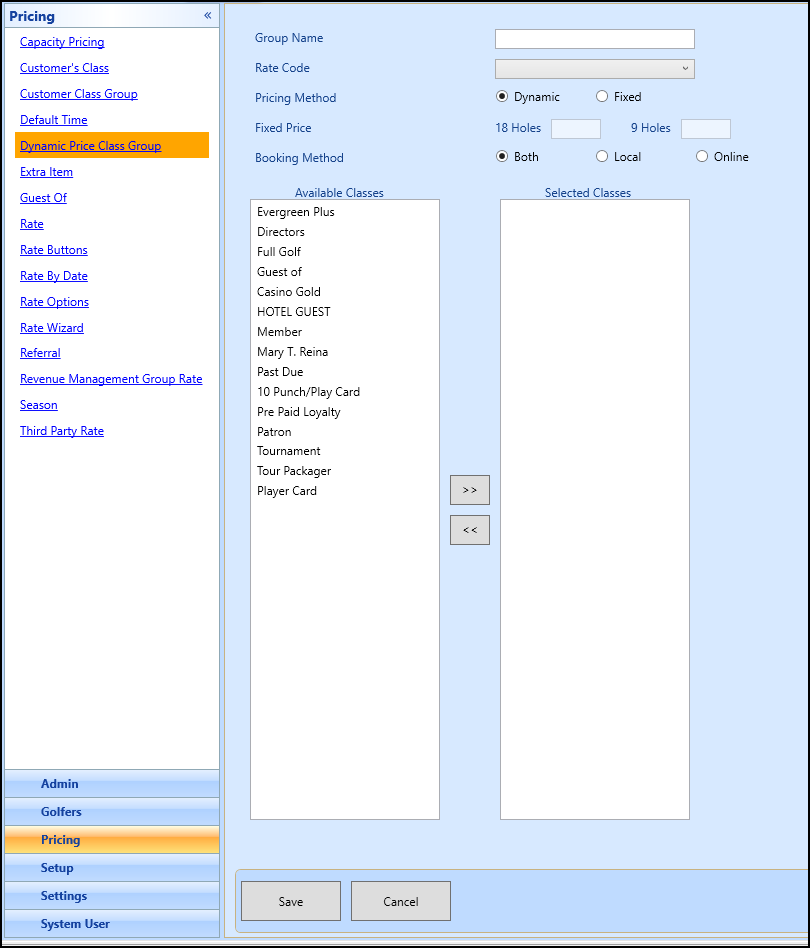Focus the 9 Holes price field
This screenshot has width=810, height=948.
[706, 129]
